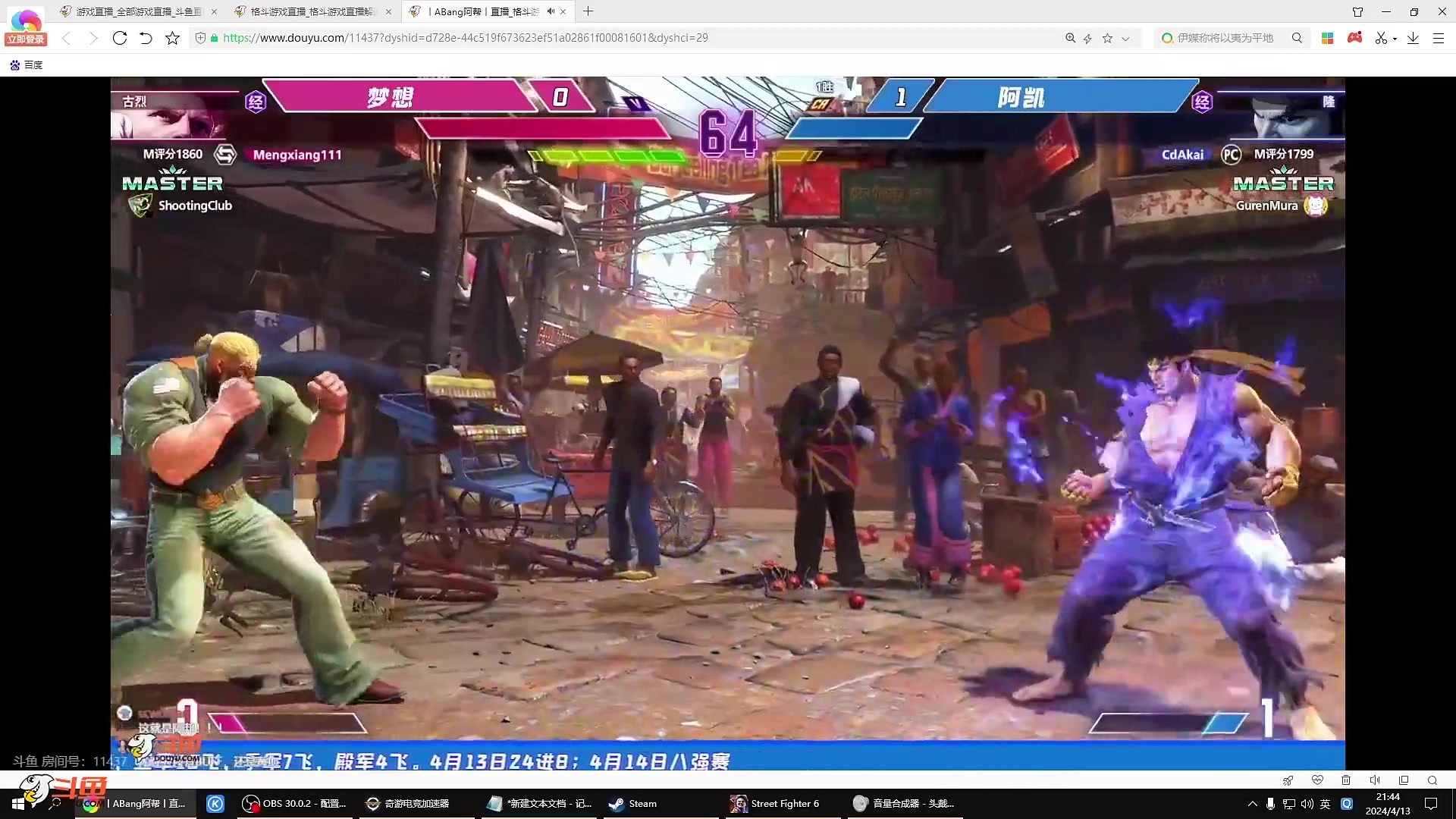Click the network tray icon
The width and height of the screenshot is (1456, 819).
[x=1289, y=804]
